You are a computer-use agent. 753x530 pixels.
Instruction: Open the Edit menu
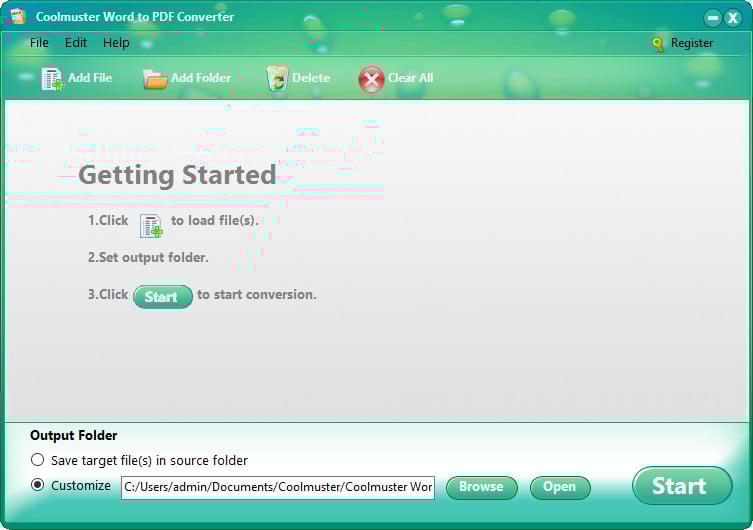(x=76, y=43)
